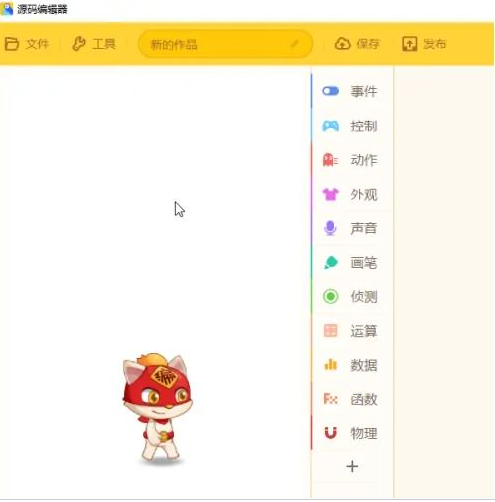Image resolution: width=495 pixels, height=502 pixels.
Task: Open the 侦测 sensing category
Action: pyautogui.click(x=350, y=296)
